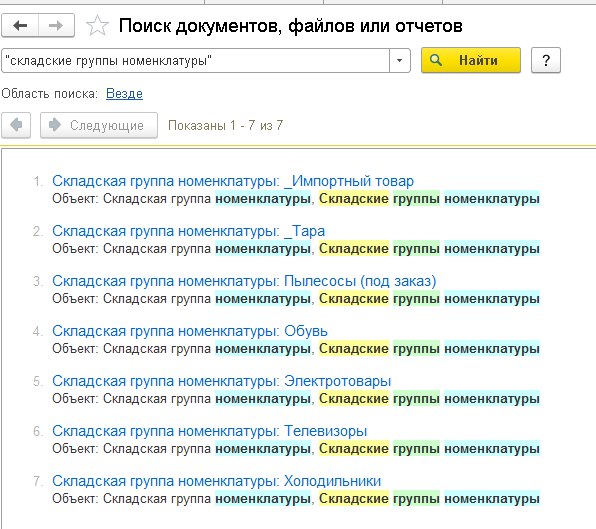Click the Следующие next results button
Screen dimensions: 596x529
click(99, 125)
